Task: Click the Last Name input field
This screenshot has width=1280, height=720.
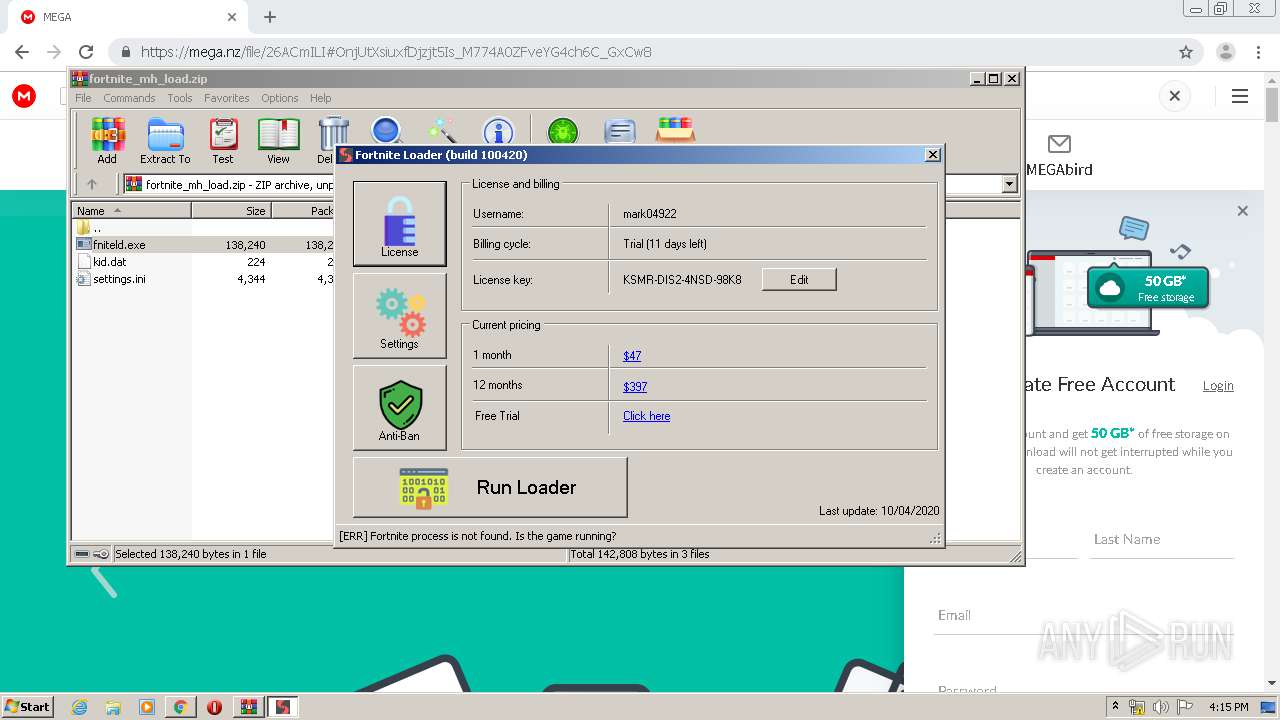Action: [x=1162, y=539]
